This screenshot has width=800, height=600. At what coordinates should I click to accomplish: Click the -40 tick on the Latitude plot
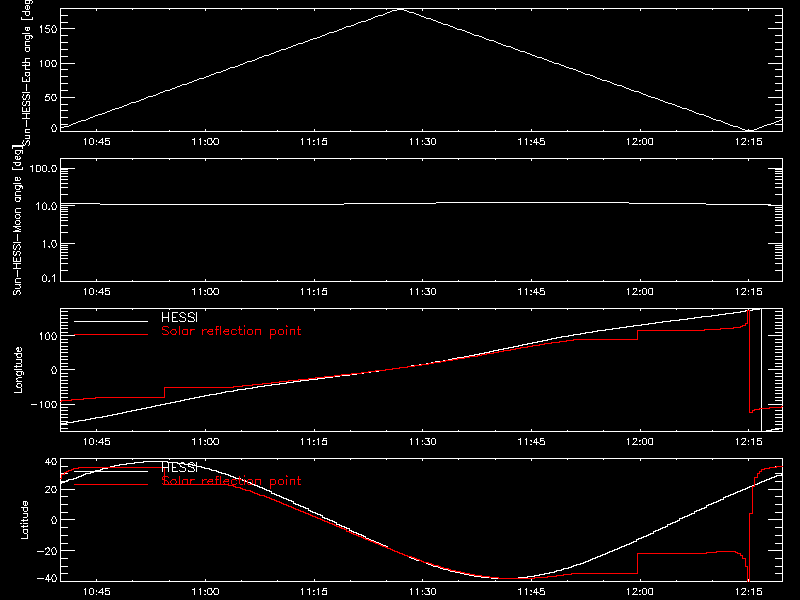tap(48, 578)
